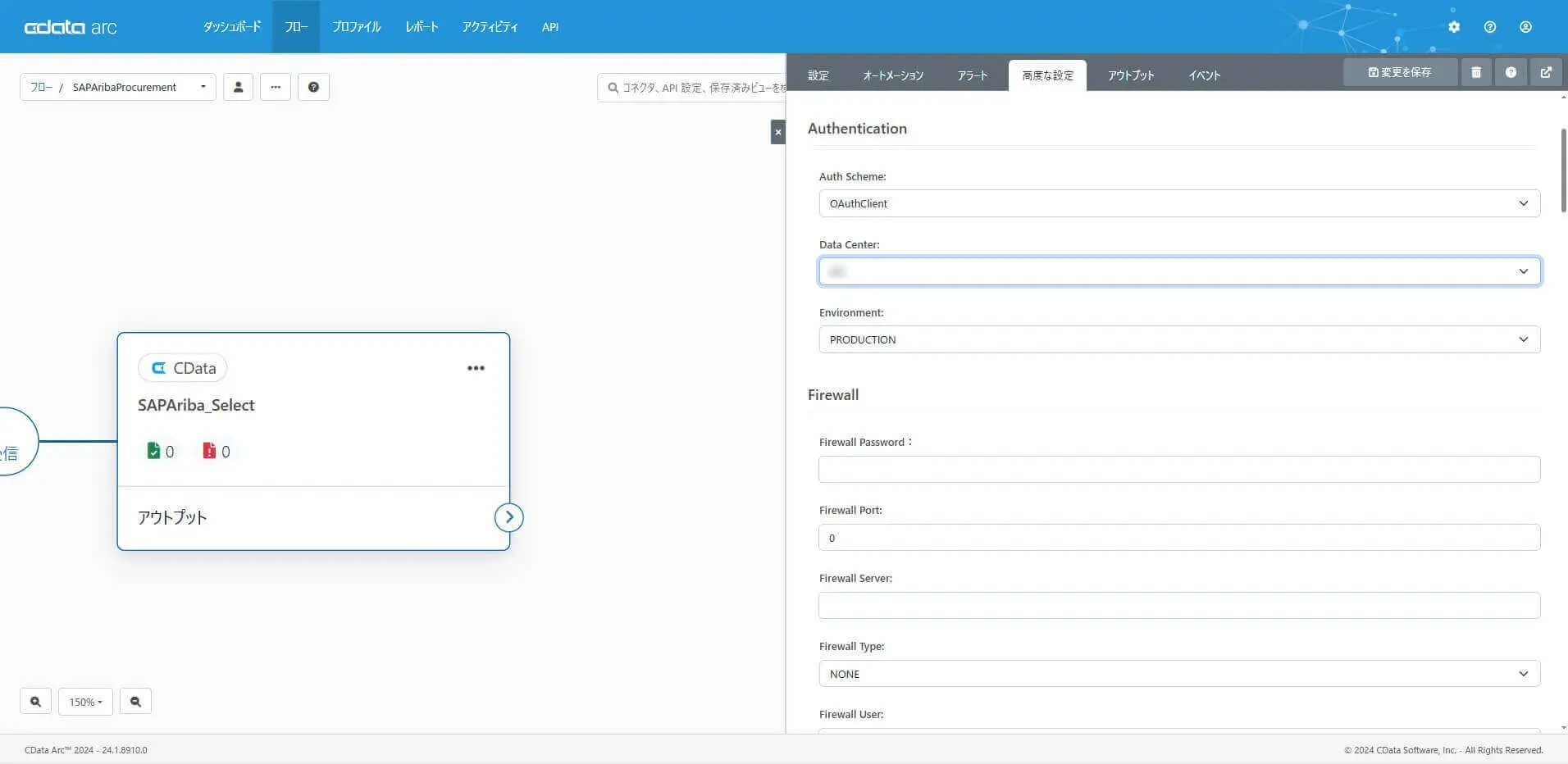The height and width of the screenshot is (764, 1568).
Task: Click the Firewall Server input field
Action: click(1179, 606)
